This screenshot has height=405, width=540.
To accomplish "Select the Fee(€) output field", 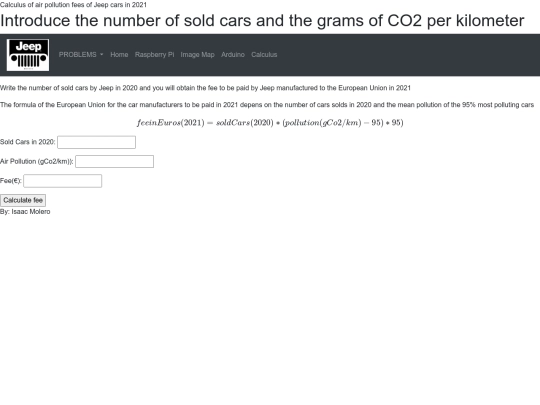I will coord(63,181).
